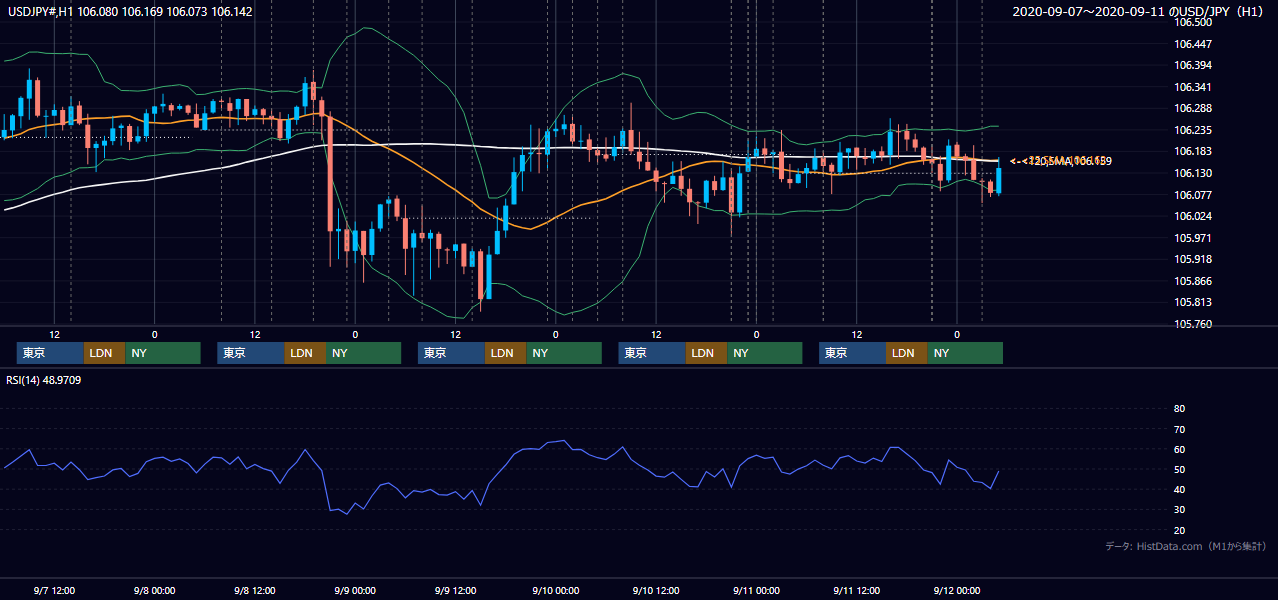Viewport: 1278px width, 600px height.
Task: Click the 105.760 price axis label
Action: pyautogui.click(x=1194, y=324)
